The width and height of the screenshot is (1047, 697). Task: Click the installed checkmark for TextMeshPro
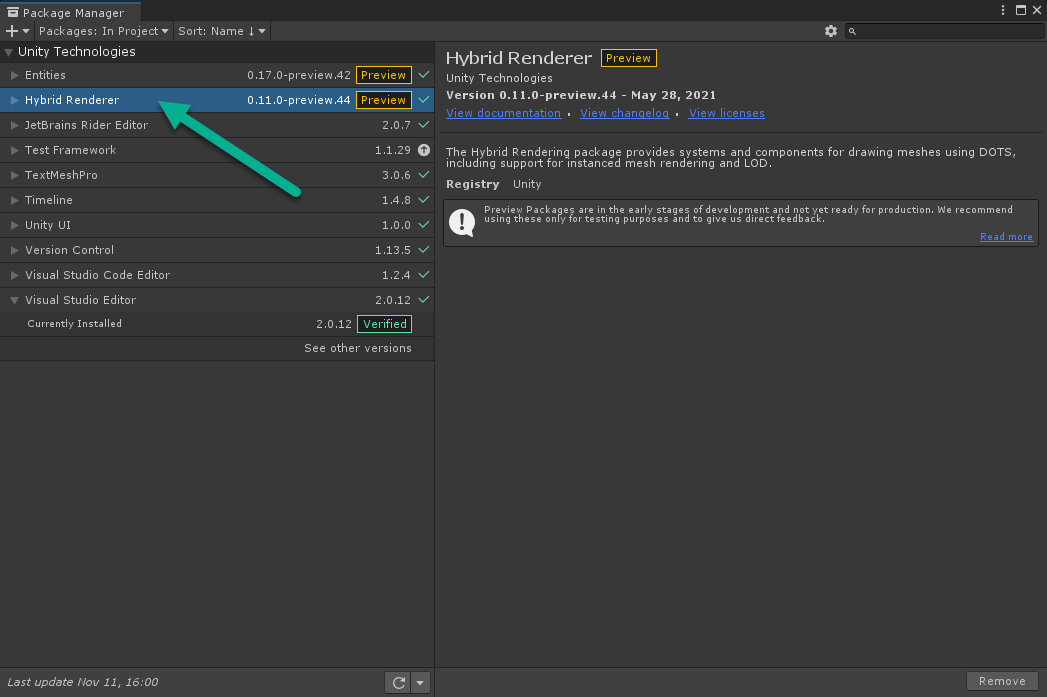pyautogui.click(x=424, y=175)
